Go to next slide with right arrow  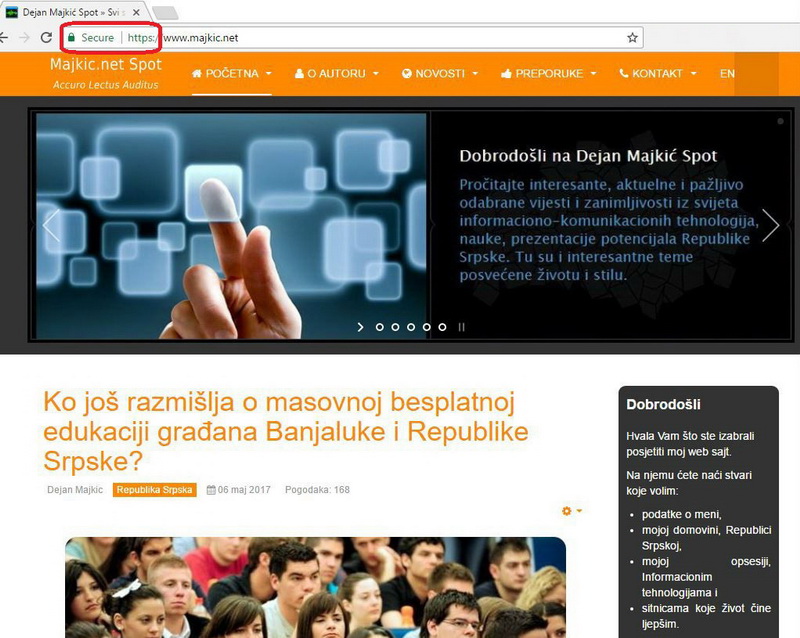click(x=770, y=225)
